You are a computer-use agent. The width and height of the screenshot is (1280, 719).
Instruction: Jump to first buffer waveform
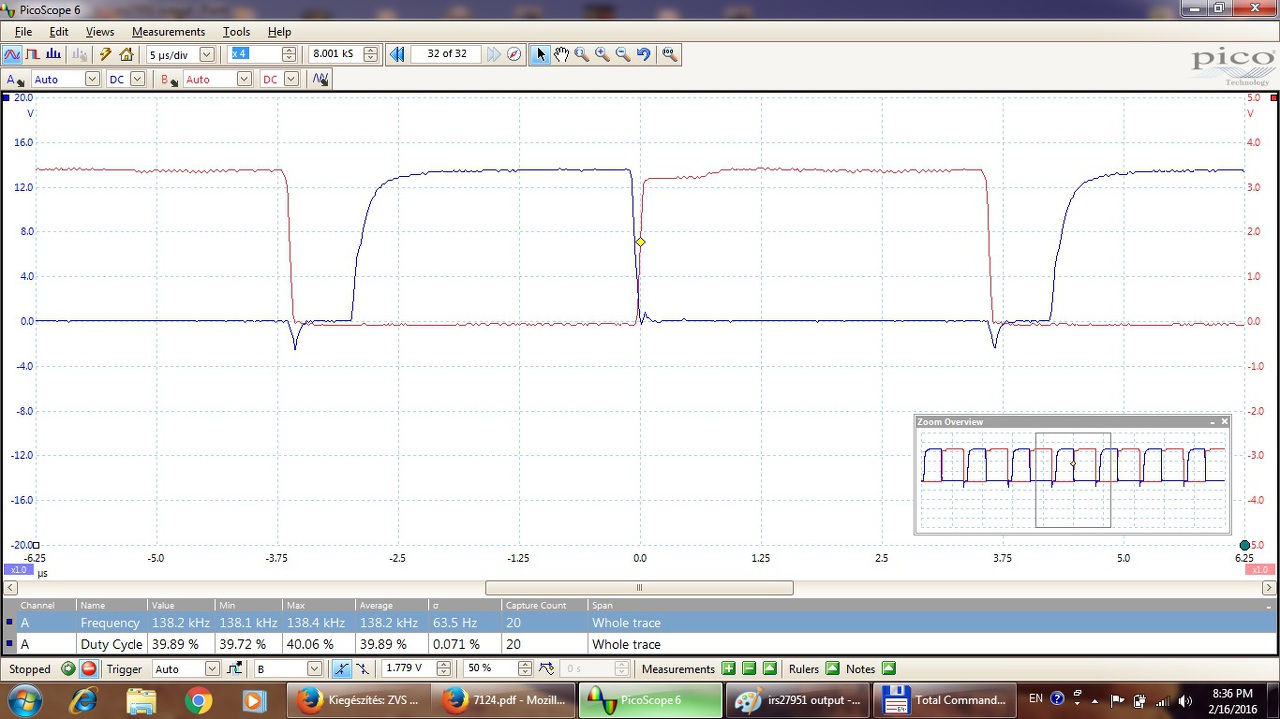[397, 54]
